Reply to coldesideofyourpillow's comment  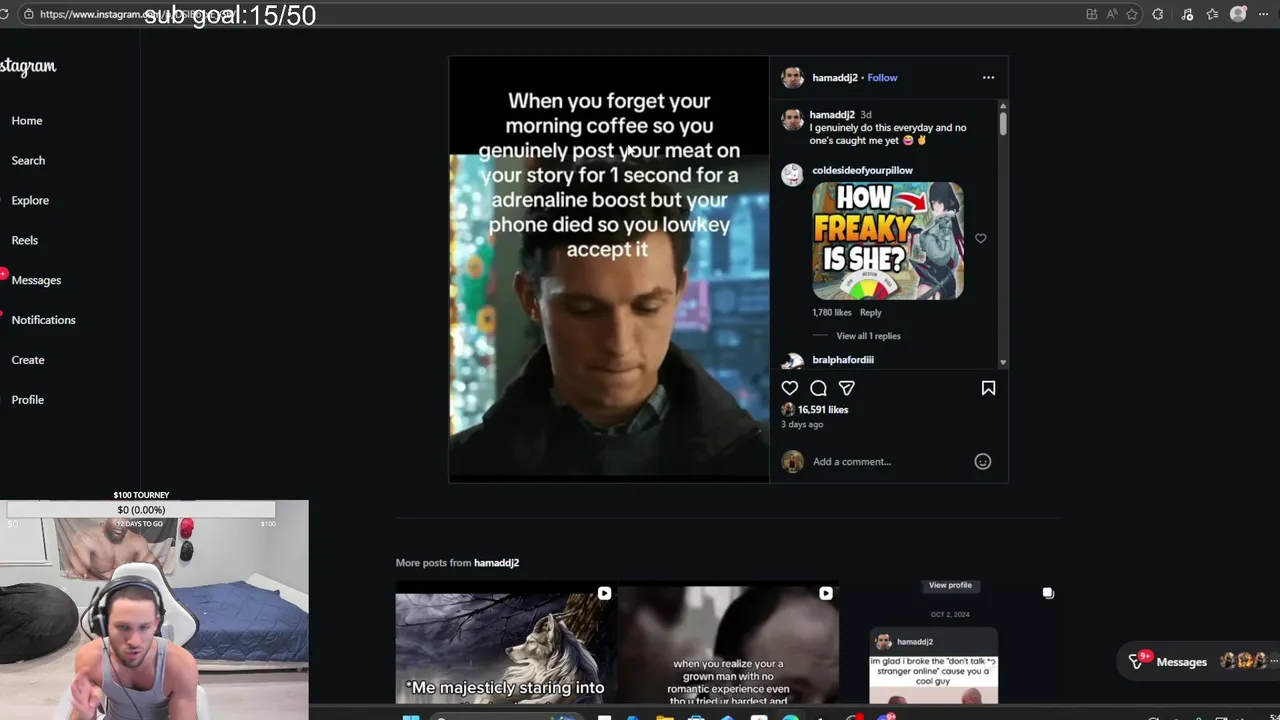click(x=871, y=312)
